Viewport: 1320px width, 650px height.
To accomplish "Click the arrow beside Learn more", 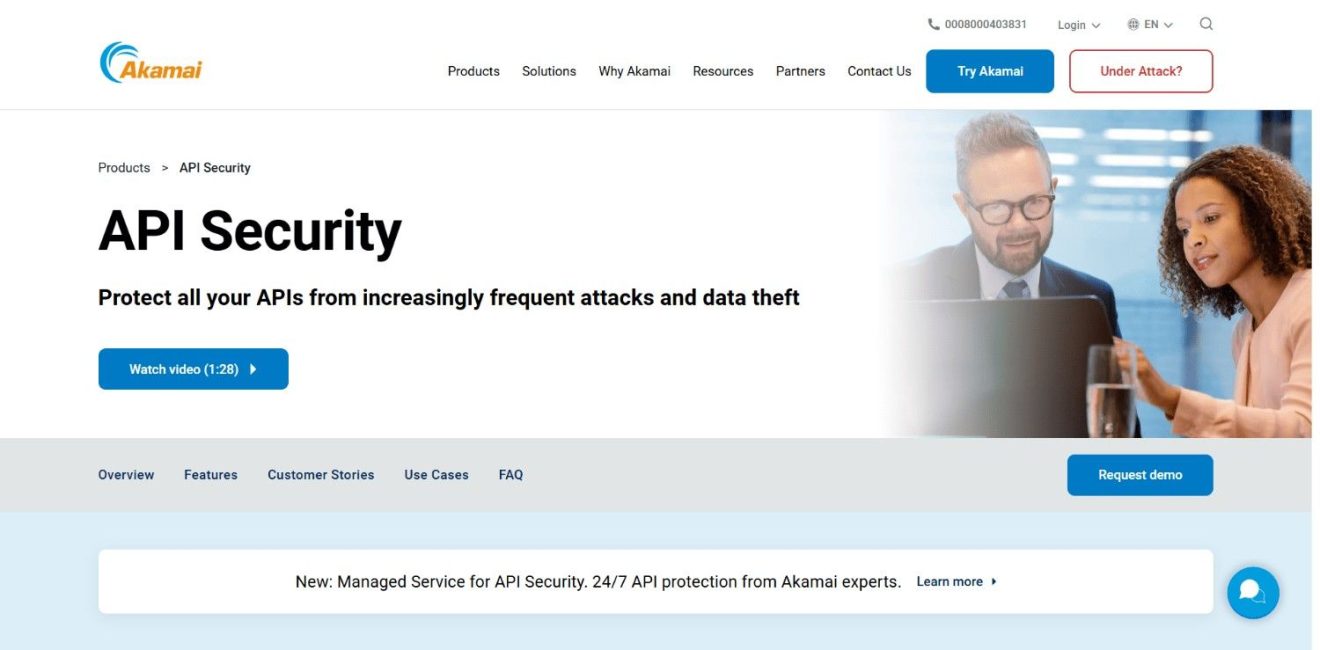I will 994,581.
